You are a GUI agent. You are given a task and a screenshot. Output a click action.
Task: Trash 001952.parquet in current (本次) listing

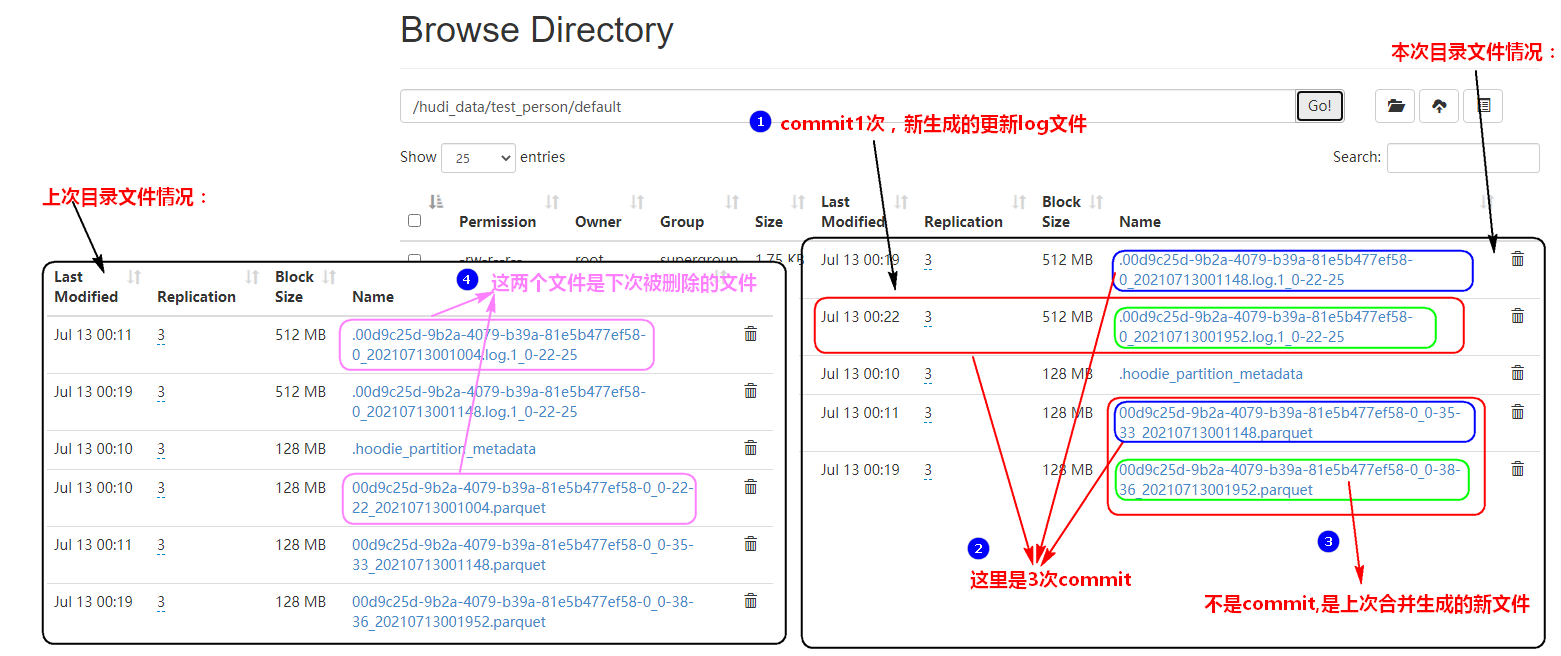coord(1517,469)
